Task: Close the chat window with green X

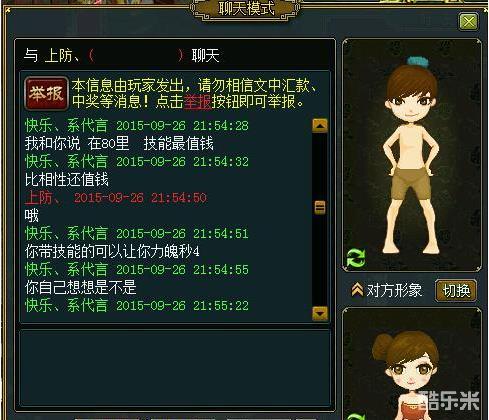Action: 468,22
